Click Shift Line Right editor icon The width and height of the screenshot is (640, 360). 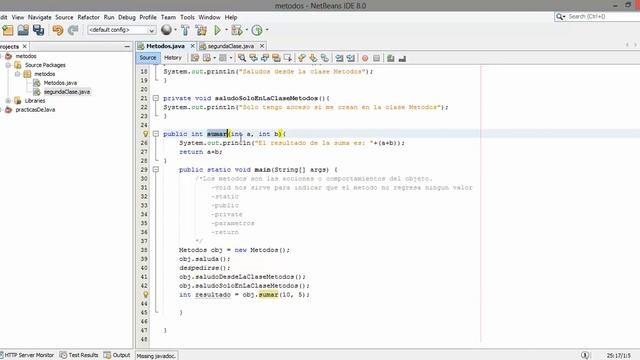(351, 58)
